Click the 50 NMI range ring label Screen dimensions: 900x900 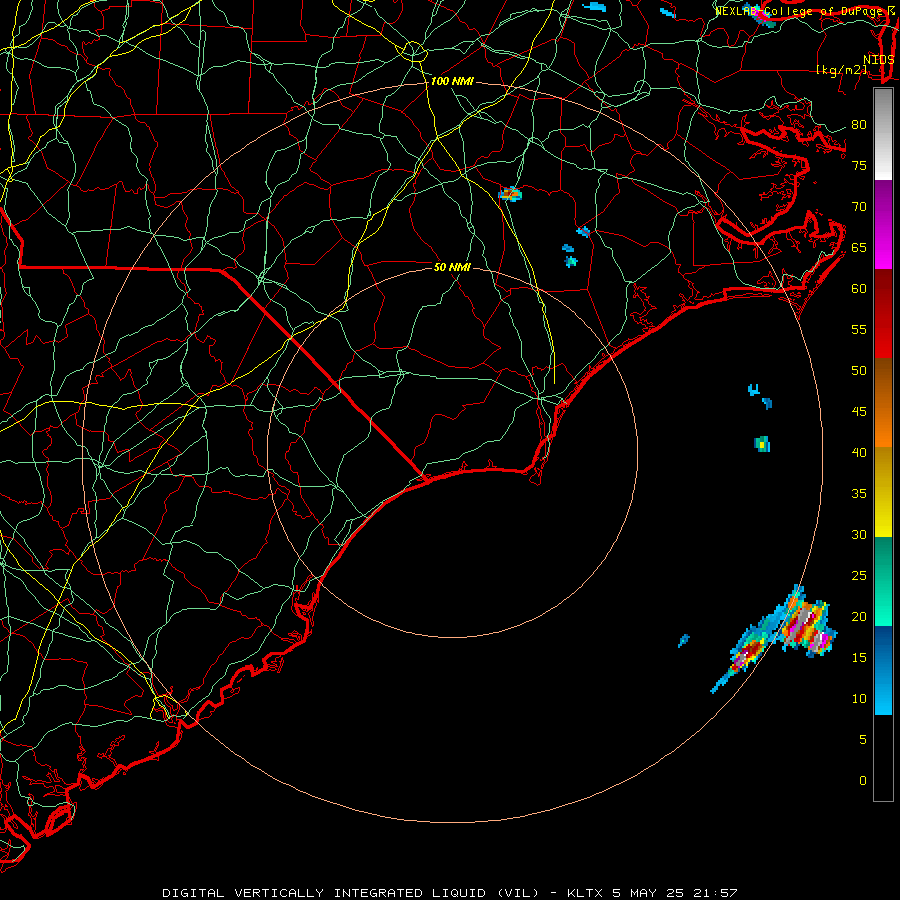tap(452, 267)
